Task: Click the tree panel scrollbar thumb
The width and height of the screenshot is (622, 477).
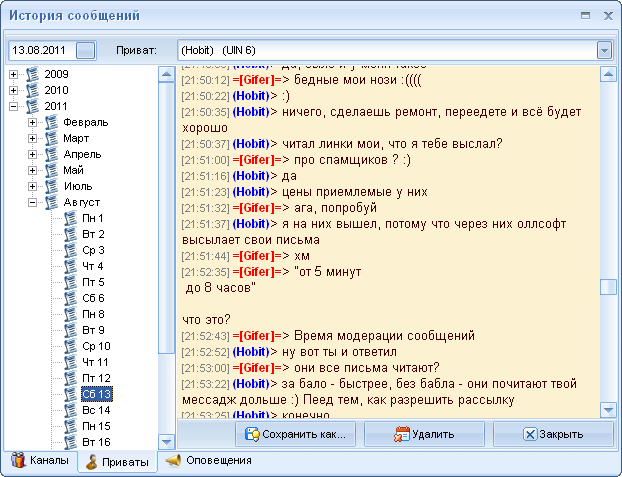Action: [x=167, y=217]
